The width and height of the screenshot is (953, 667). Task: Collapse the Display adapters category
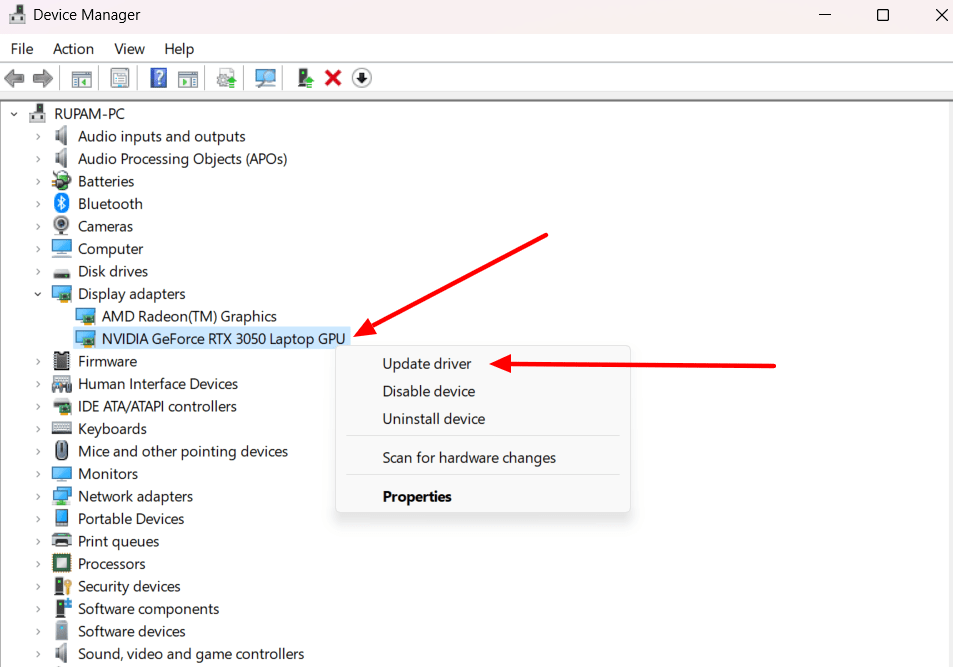tap(38, 294)
